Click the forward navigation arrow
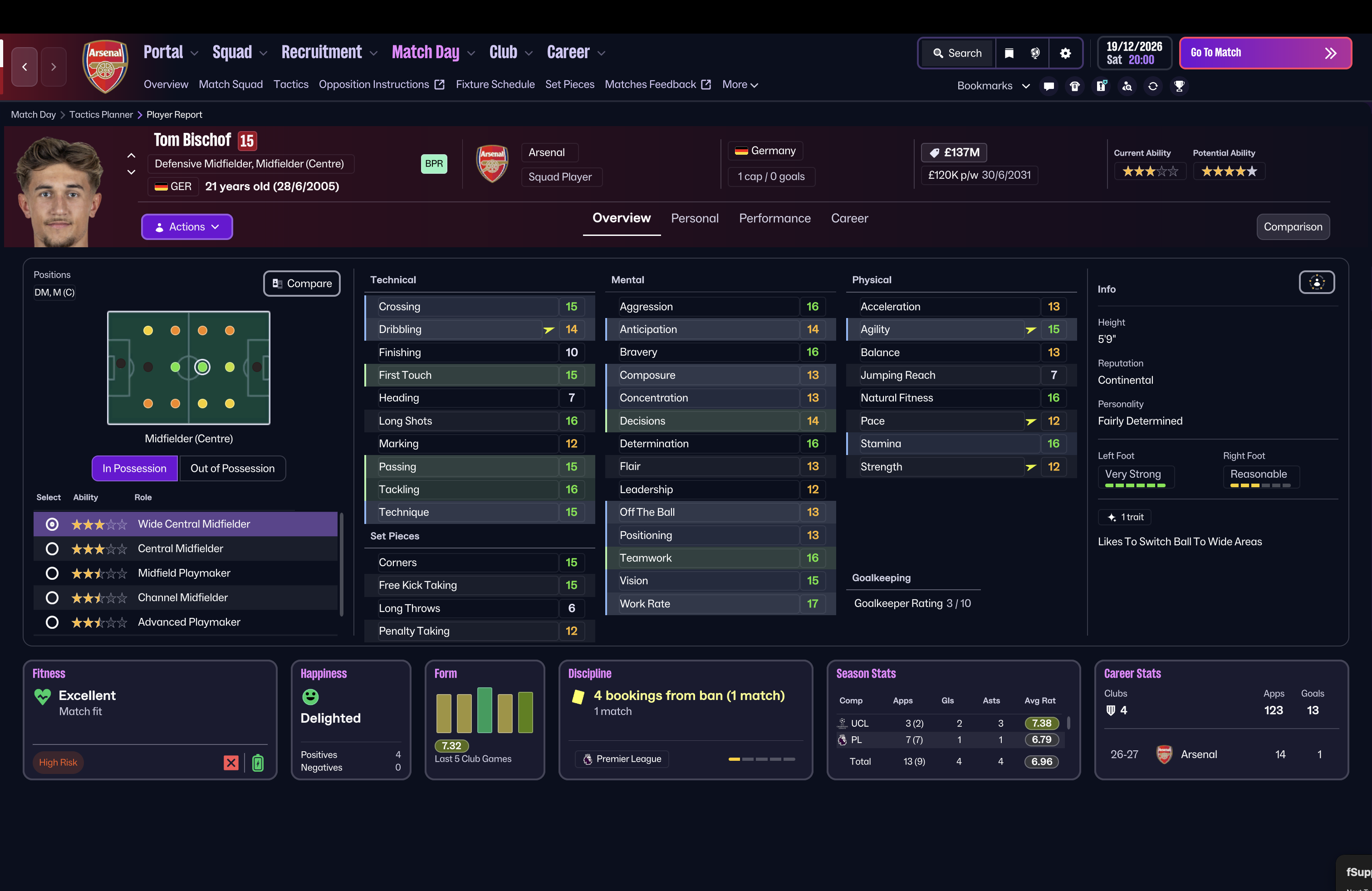This screenshot has height=891, width=1372. click(54, 67)
